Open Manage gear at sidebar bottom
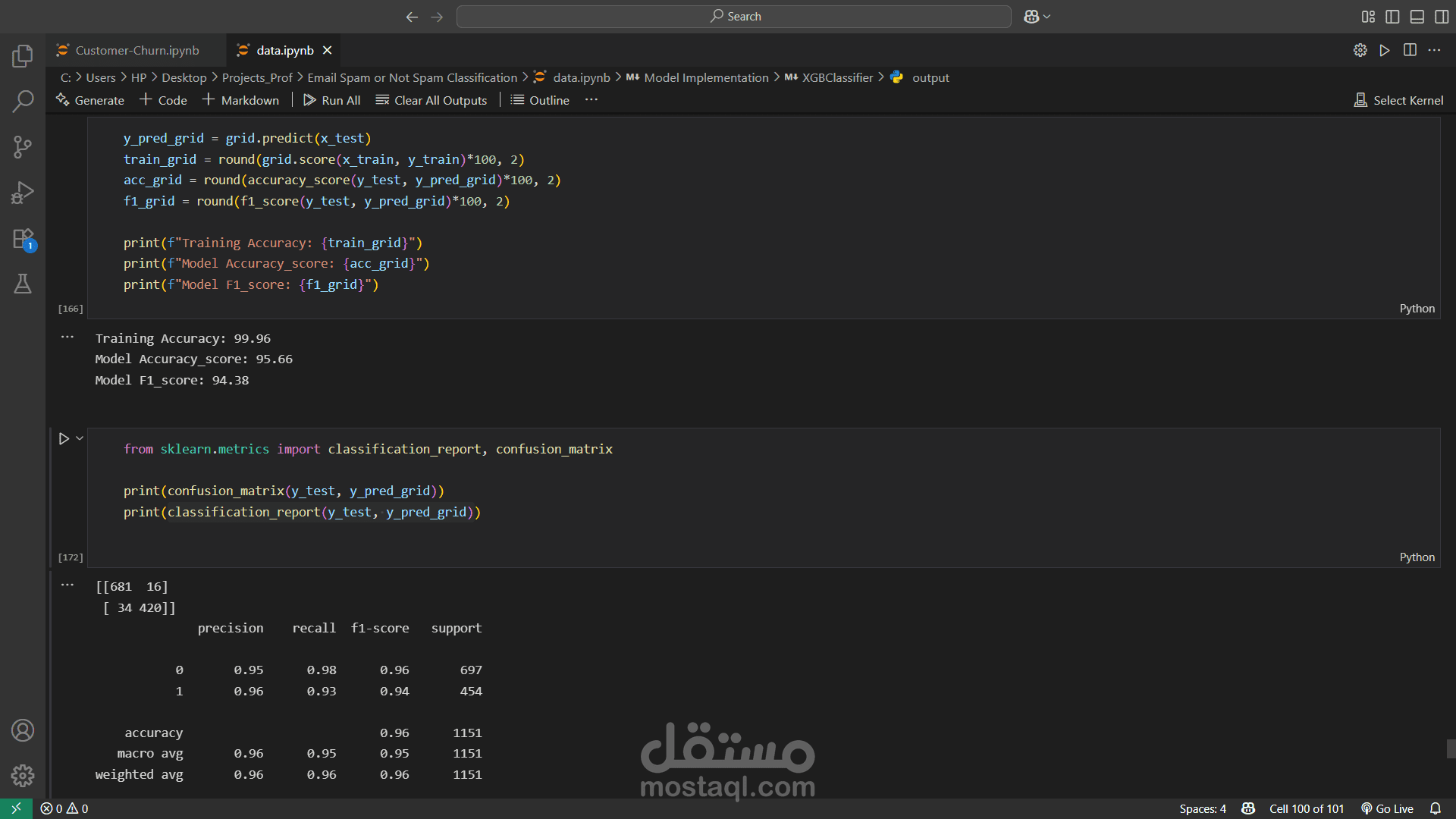Image resolution: width=1456 pixels, height=819 pixels. (x=23, y=776)
